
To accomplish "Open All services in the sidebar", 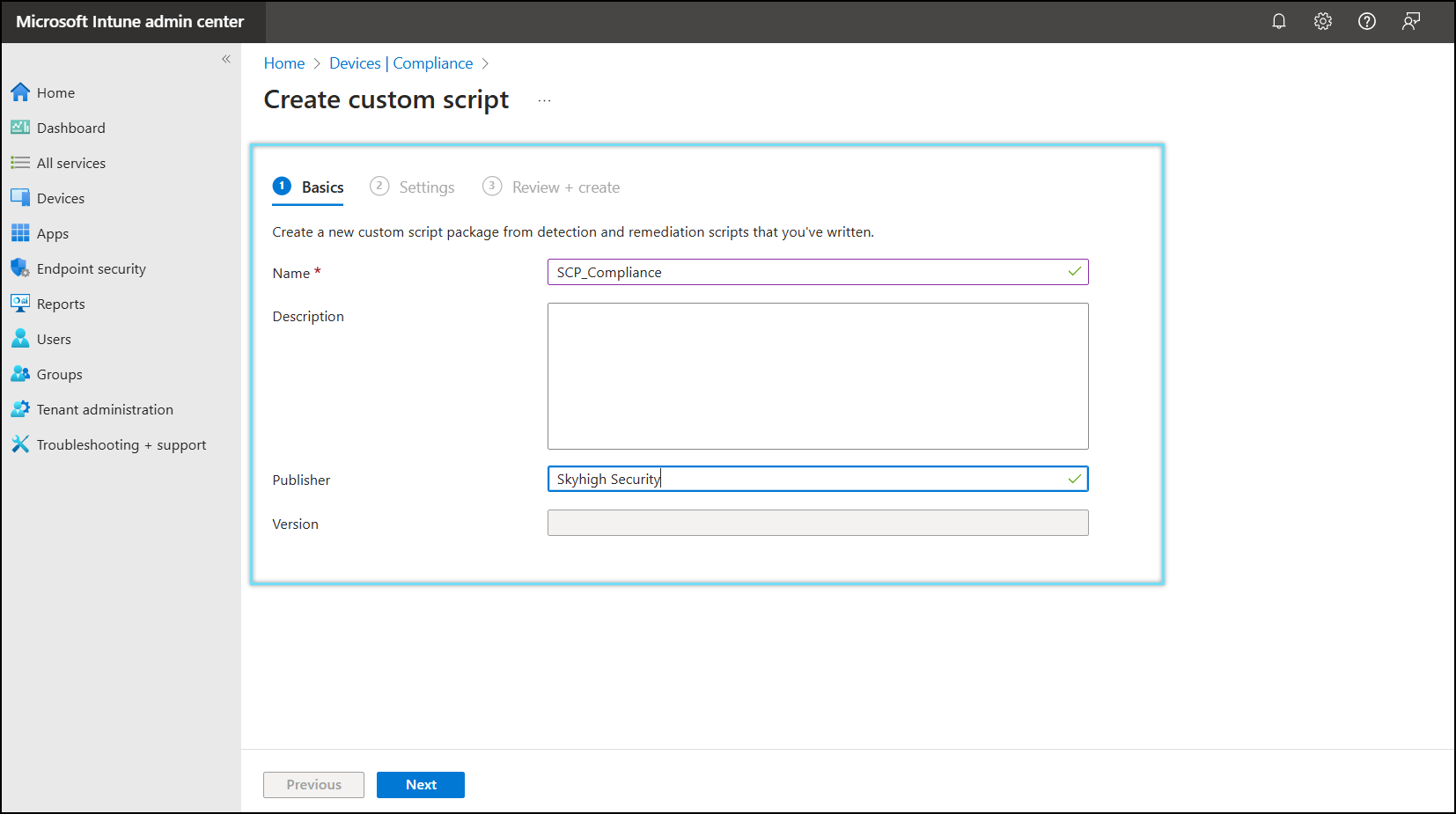I will [x=71, y=163].
